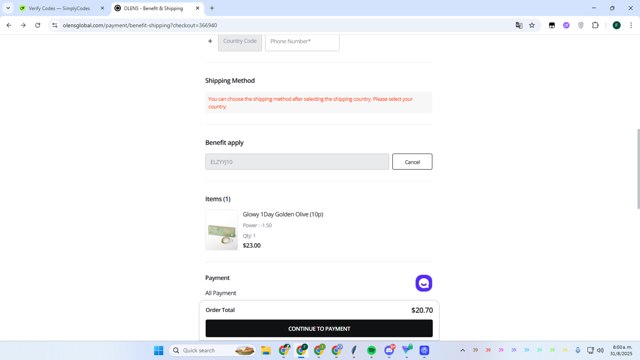This screenshot has width=640, height=360.
Task: Click the Quick search box on taskbar
Action: coord(212,350)
